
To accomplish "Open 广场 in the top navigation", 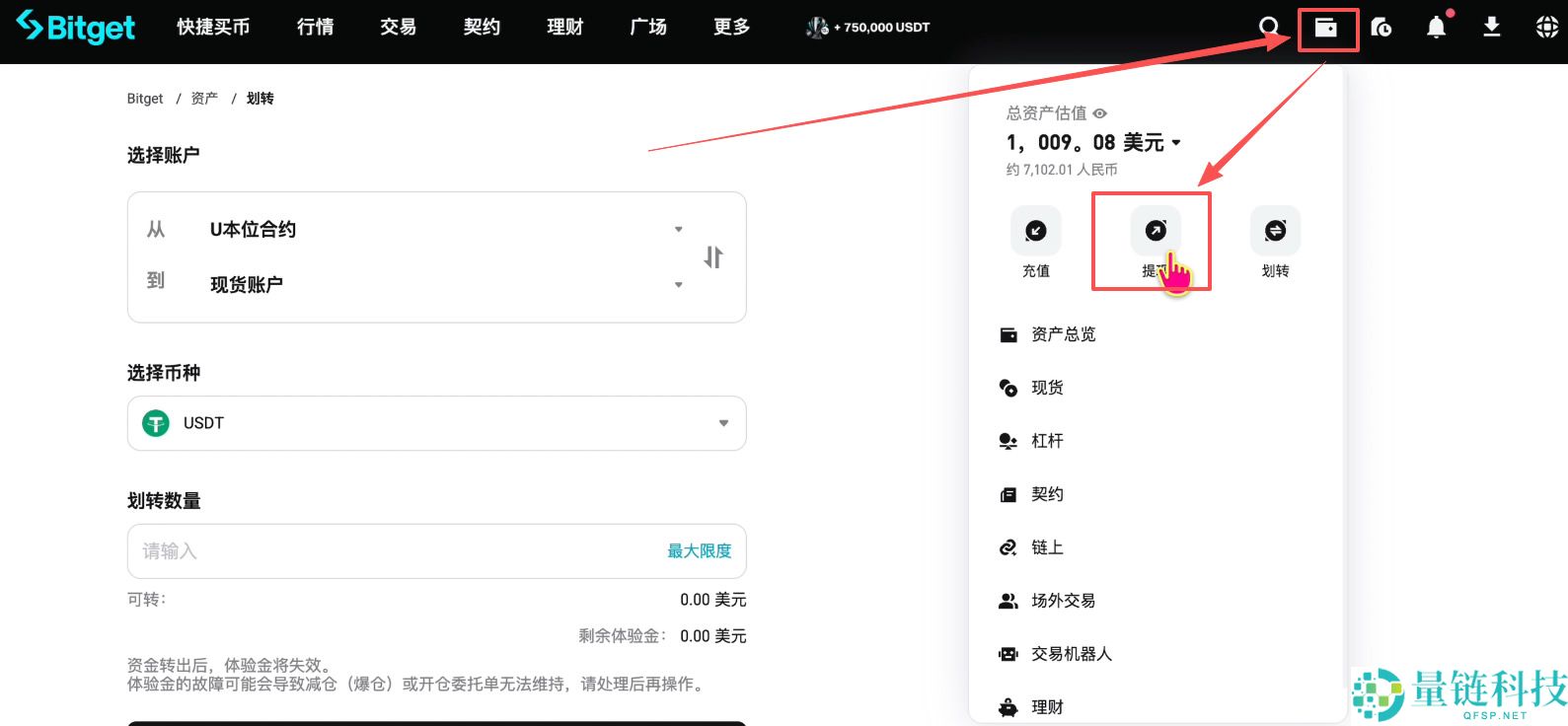I will click(648, 27).
